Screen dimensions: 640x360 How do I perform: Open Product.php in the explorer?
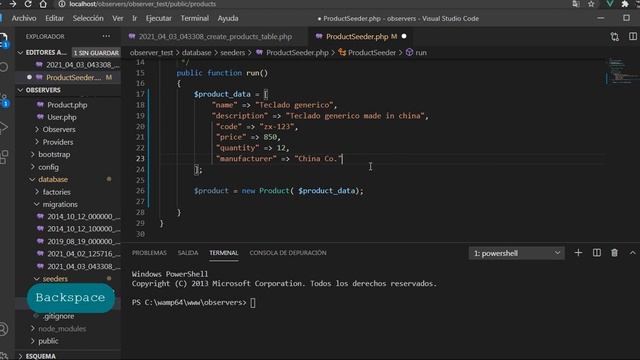pos(67,105)
